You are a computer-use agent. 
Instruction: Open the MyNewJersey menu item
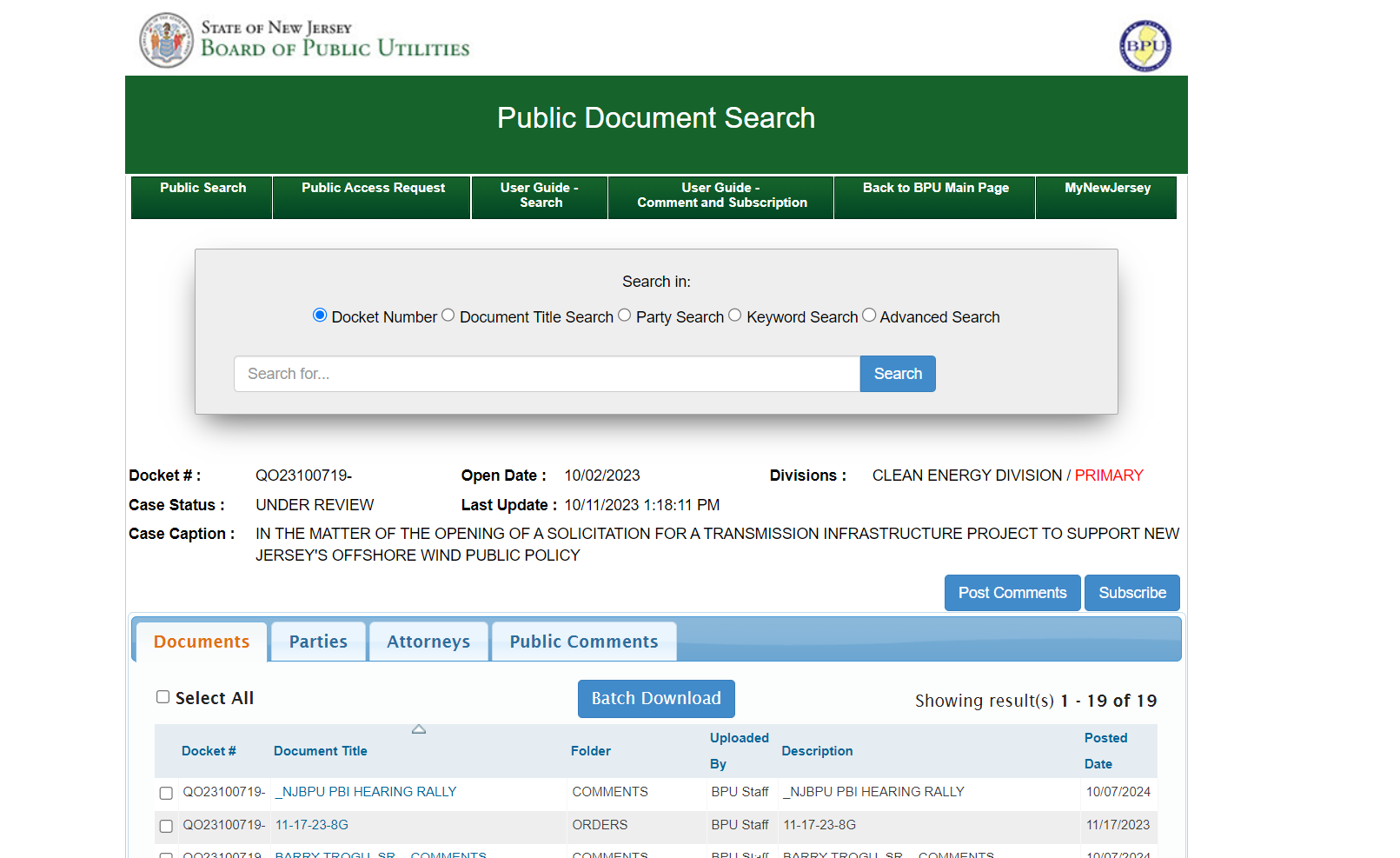point(1107,197)
